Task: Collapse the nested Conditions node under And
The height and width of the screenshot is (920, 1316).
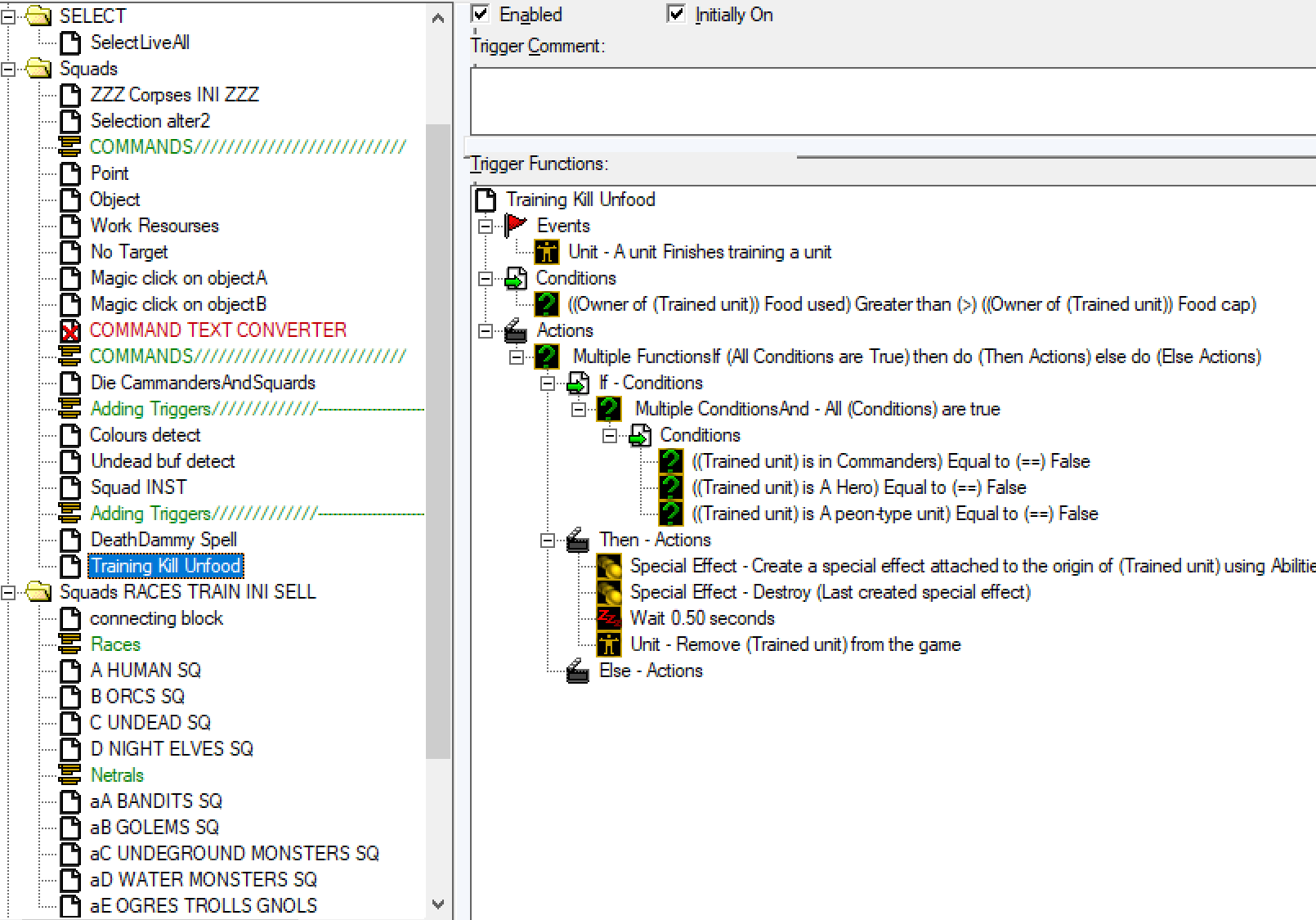Action: [x=610, y=435]
